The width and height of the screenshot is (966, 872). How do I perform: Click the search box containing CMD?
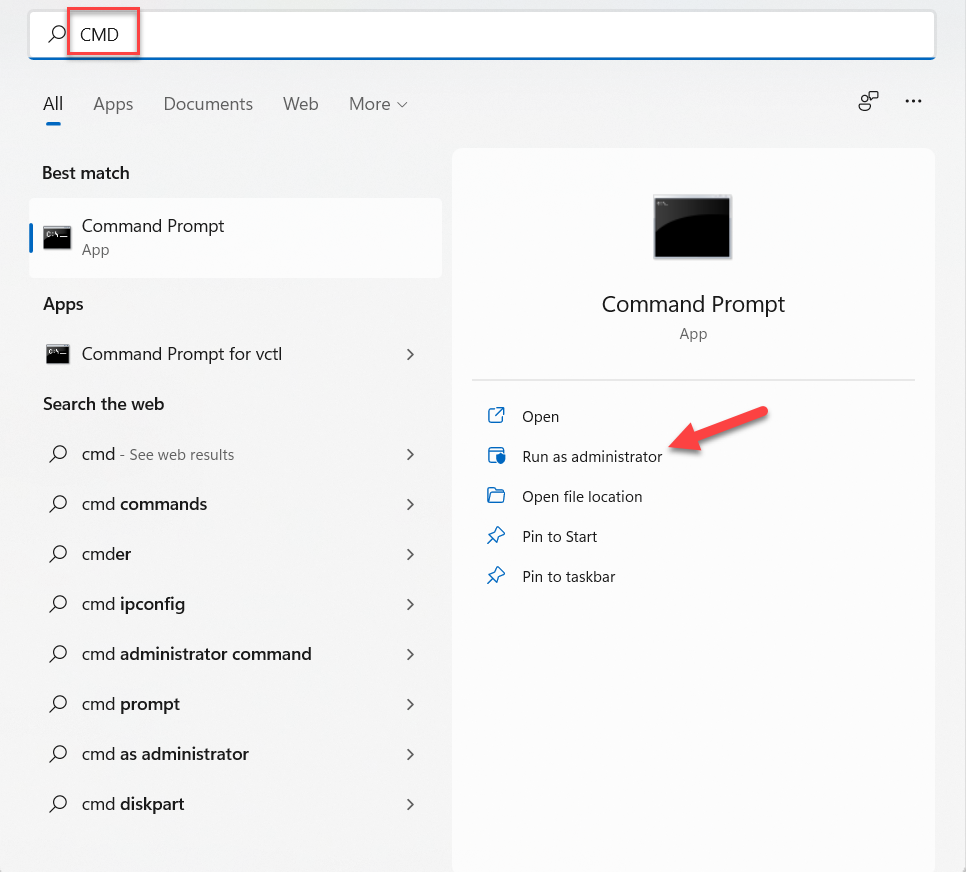point(500,35)
